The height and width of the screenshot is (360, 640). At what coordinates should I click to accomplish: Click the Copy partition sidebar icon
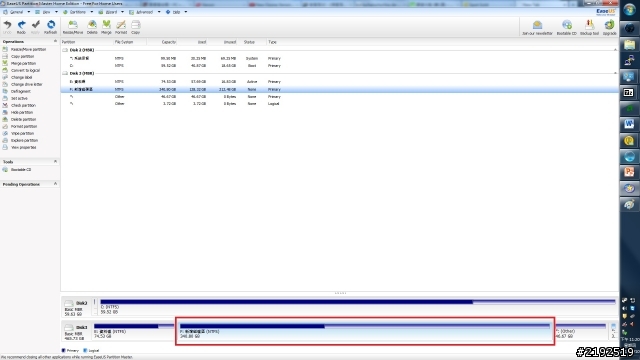(5, 56)
